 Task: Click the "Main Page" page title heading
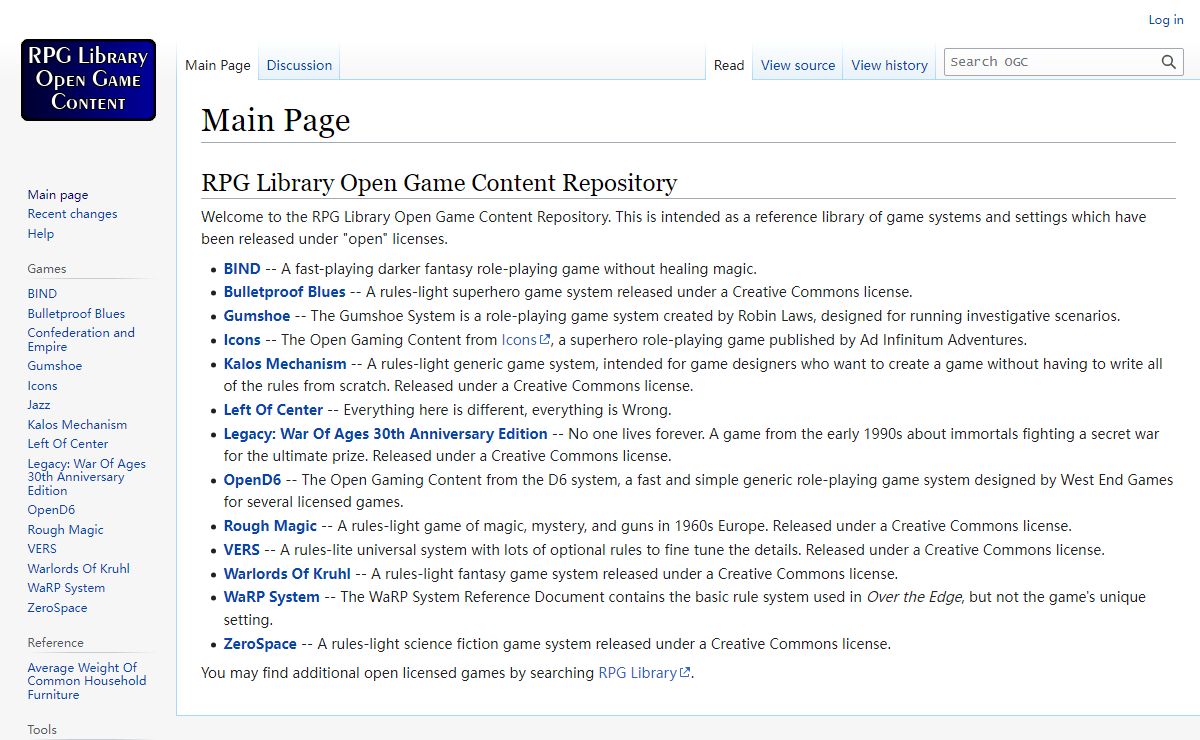point(276,120)
